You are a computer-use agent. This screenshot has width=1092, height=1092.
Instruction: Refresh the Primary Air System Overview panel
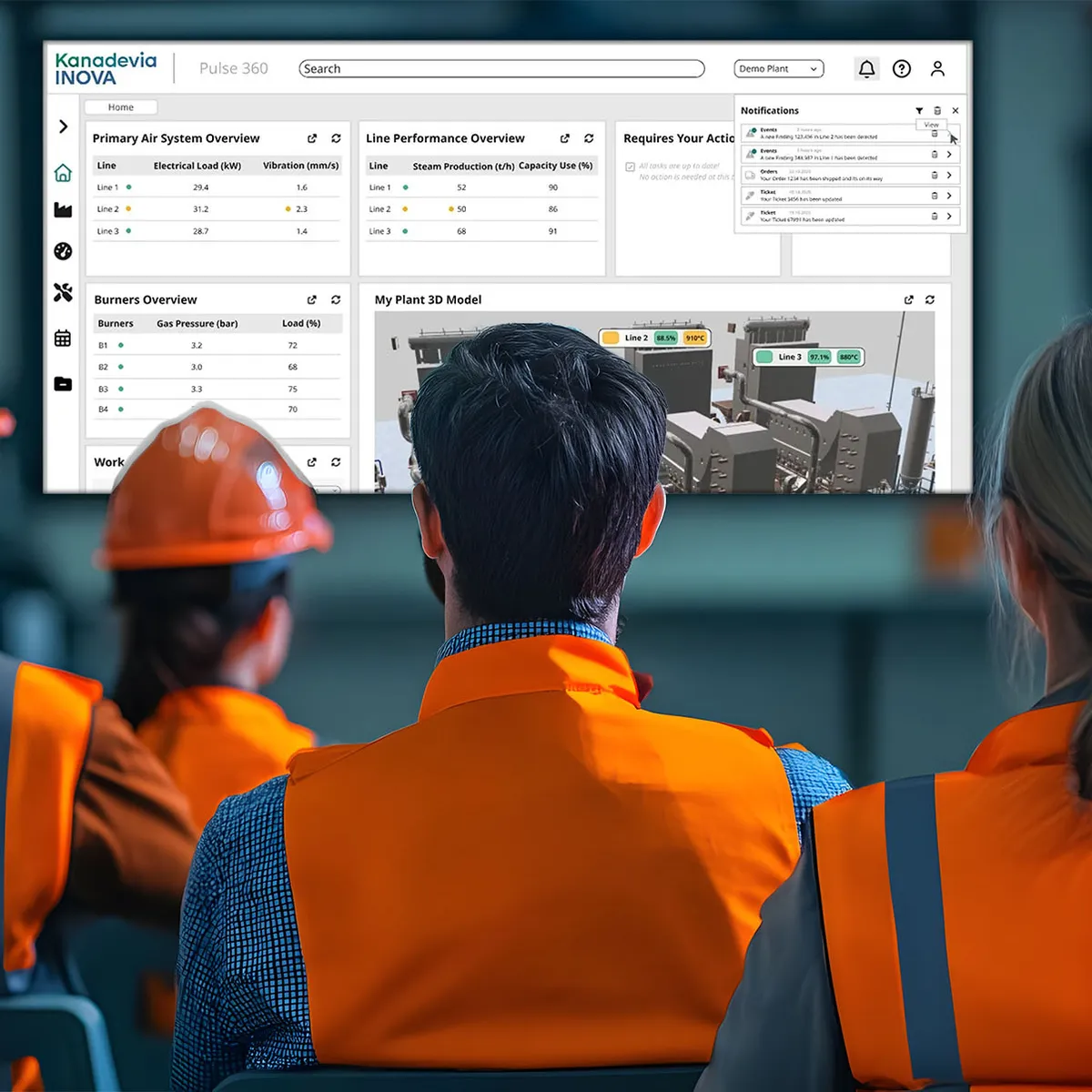coord(336,138)
